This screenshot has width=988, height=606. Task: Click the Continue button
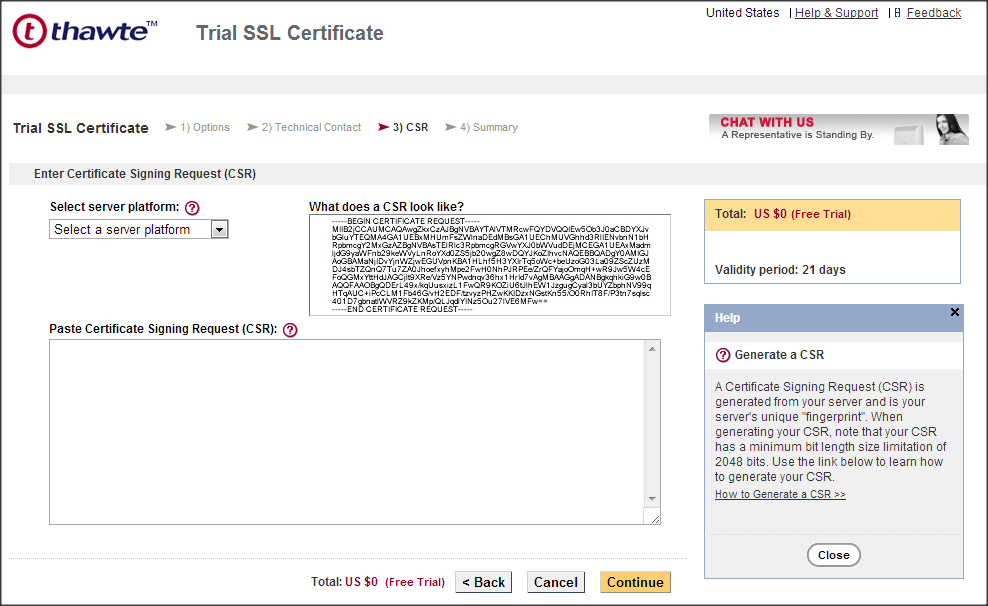(635, 582)
